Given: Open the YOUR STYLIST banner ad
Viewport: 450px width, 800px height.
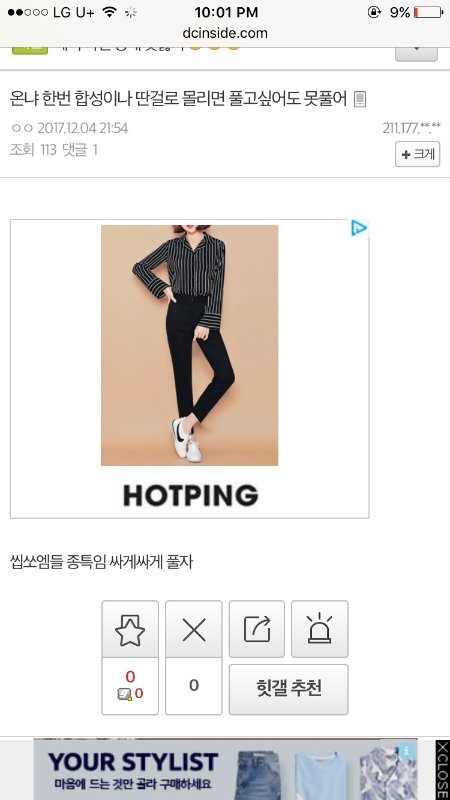Looking at the screenshot, I should [226, 769].
